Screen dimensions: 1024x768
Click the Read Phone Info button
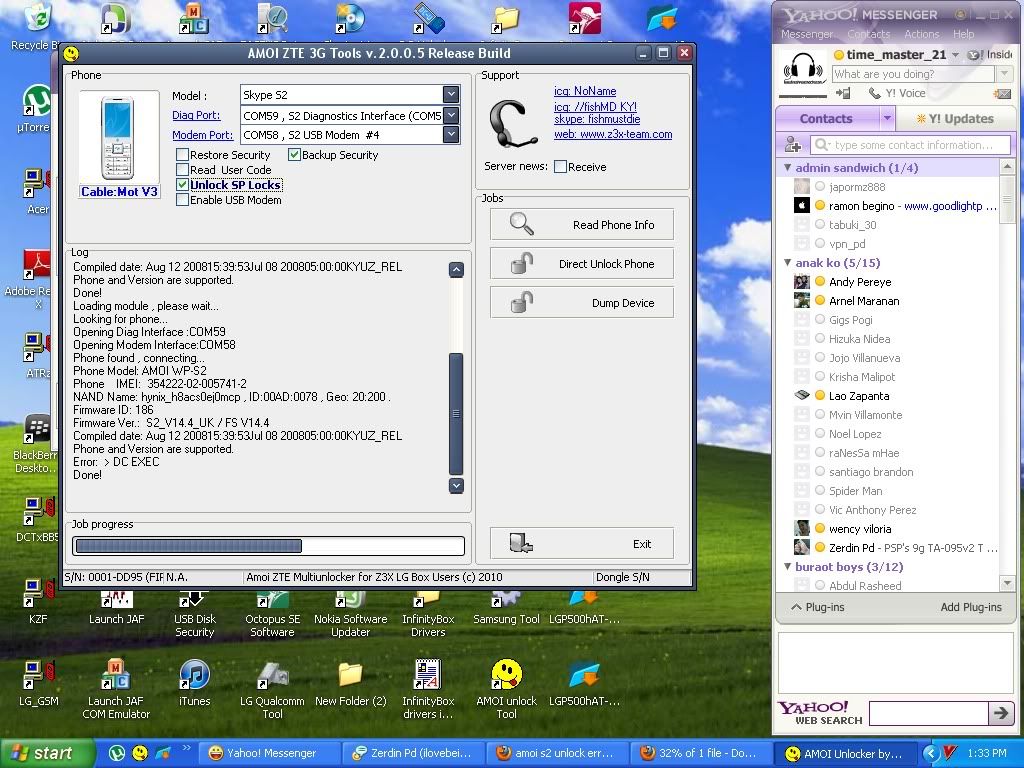click(x=582, y=225)
